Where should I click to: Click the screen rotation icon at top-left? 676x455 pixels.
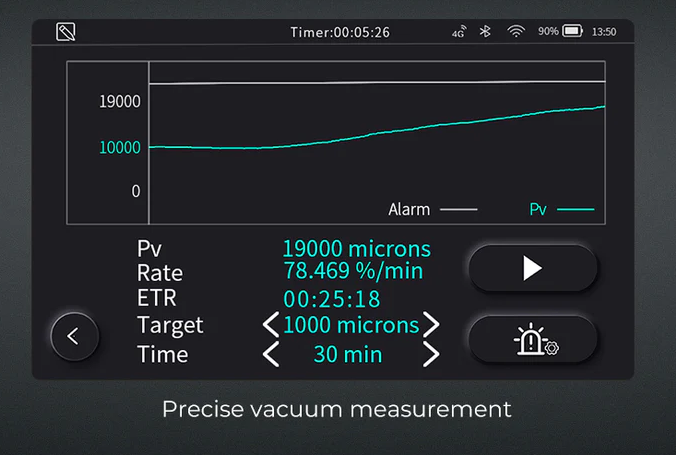(66, 32)
